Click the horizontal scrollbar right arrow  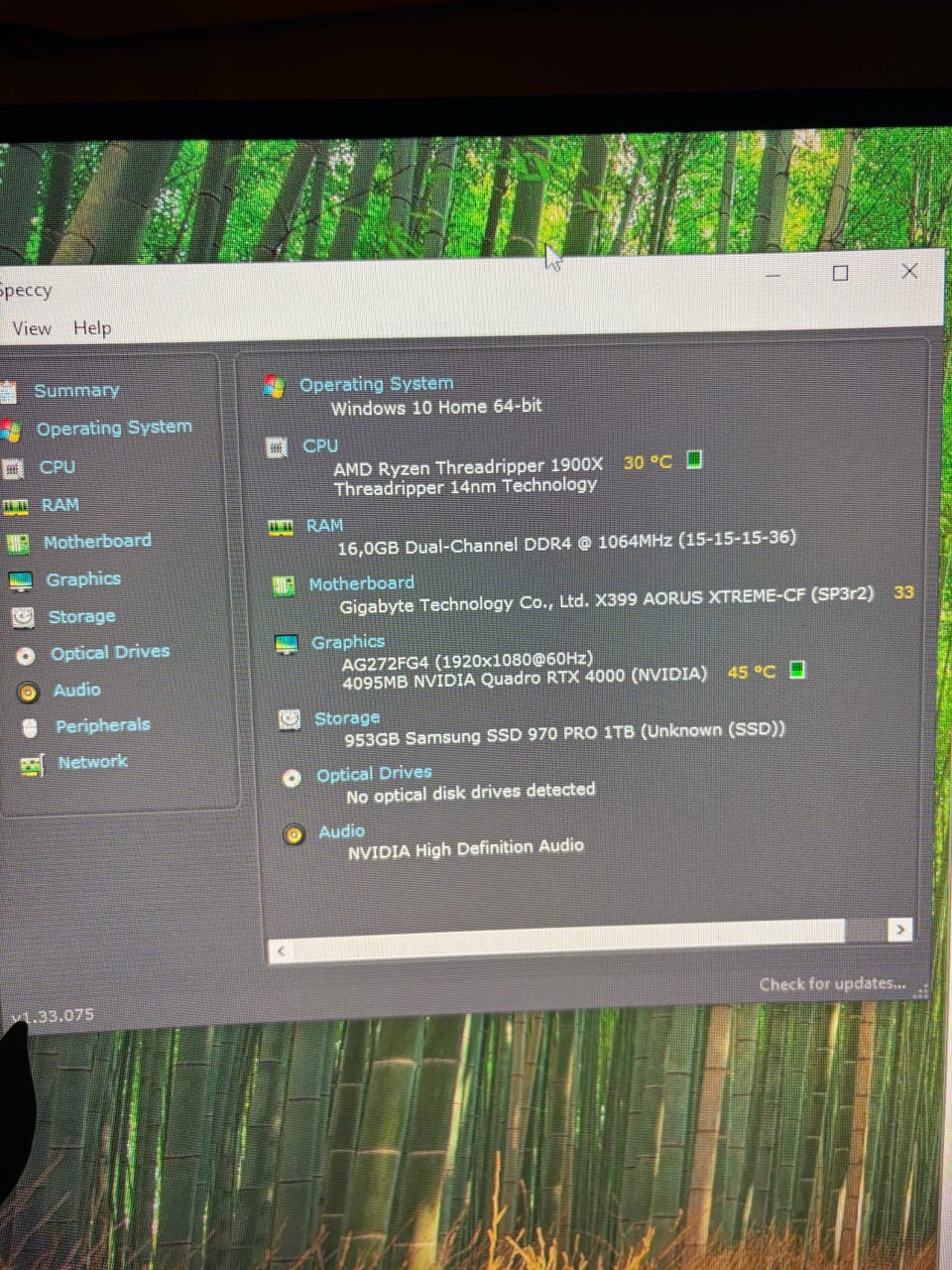pyautogui.click(x=900, y=930)
